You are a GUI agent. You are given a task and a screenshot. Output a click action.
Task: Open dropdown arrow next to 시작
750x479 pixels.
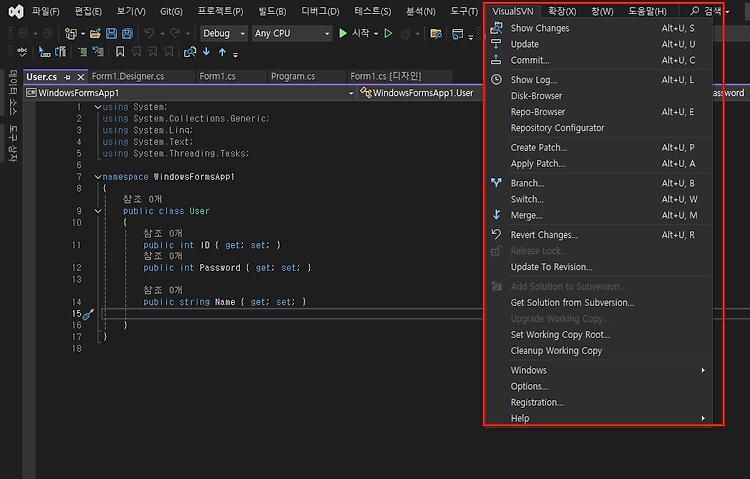[376, 33]
